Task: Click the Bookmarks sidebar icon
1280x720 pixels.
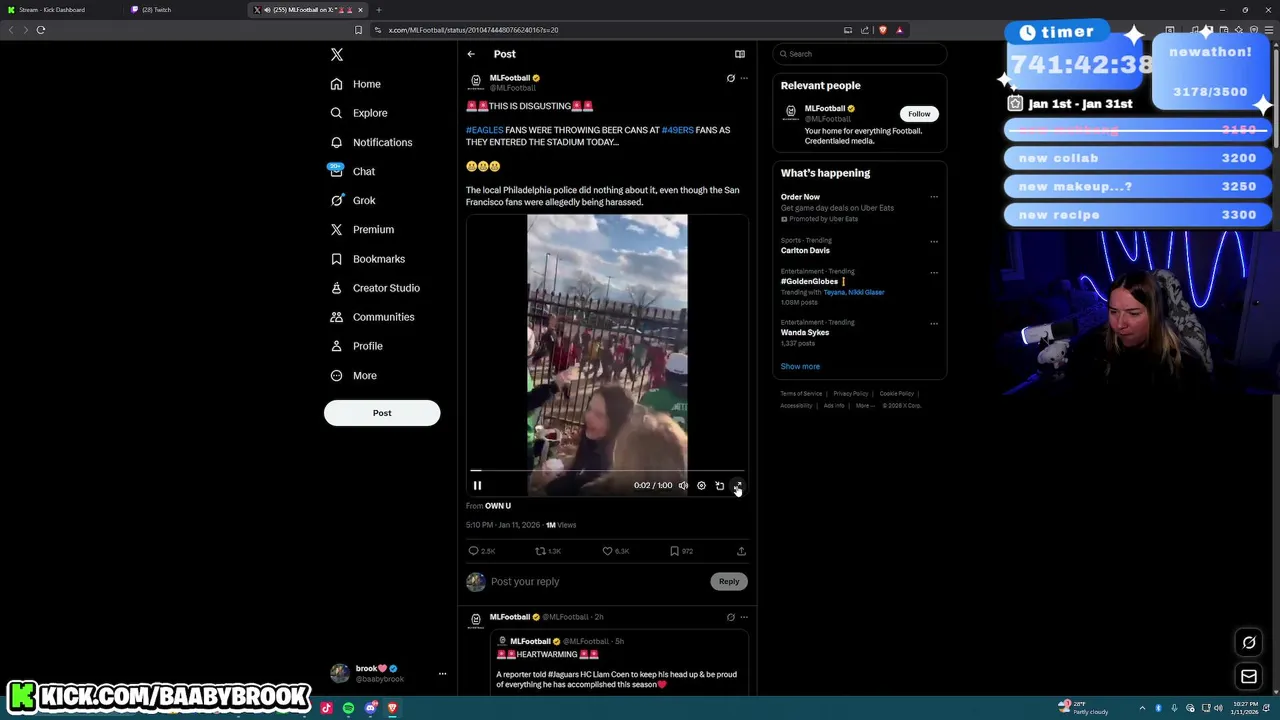Action: [x=337, y=259]
